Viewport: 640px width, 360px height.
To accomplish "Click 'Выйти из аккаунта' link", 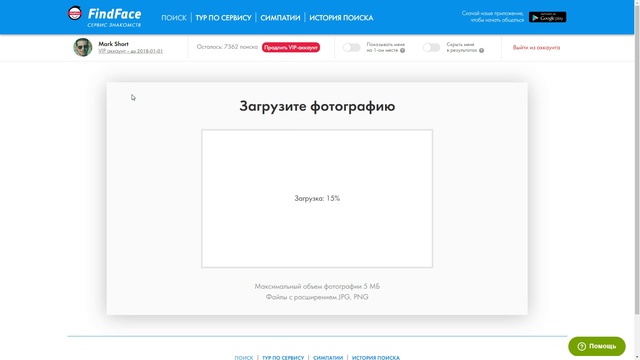I will 536,47.
